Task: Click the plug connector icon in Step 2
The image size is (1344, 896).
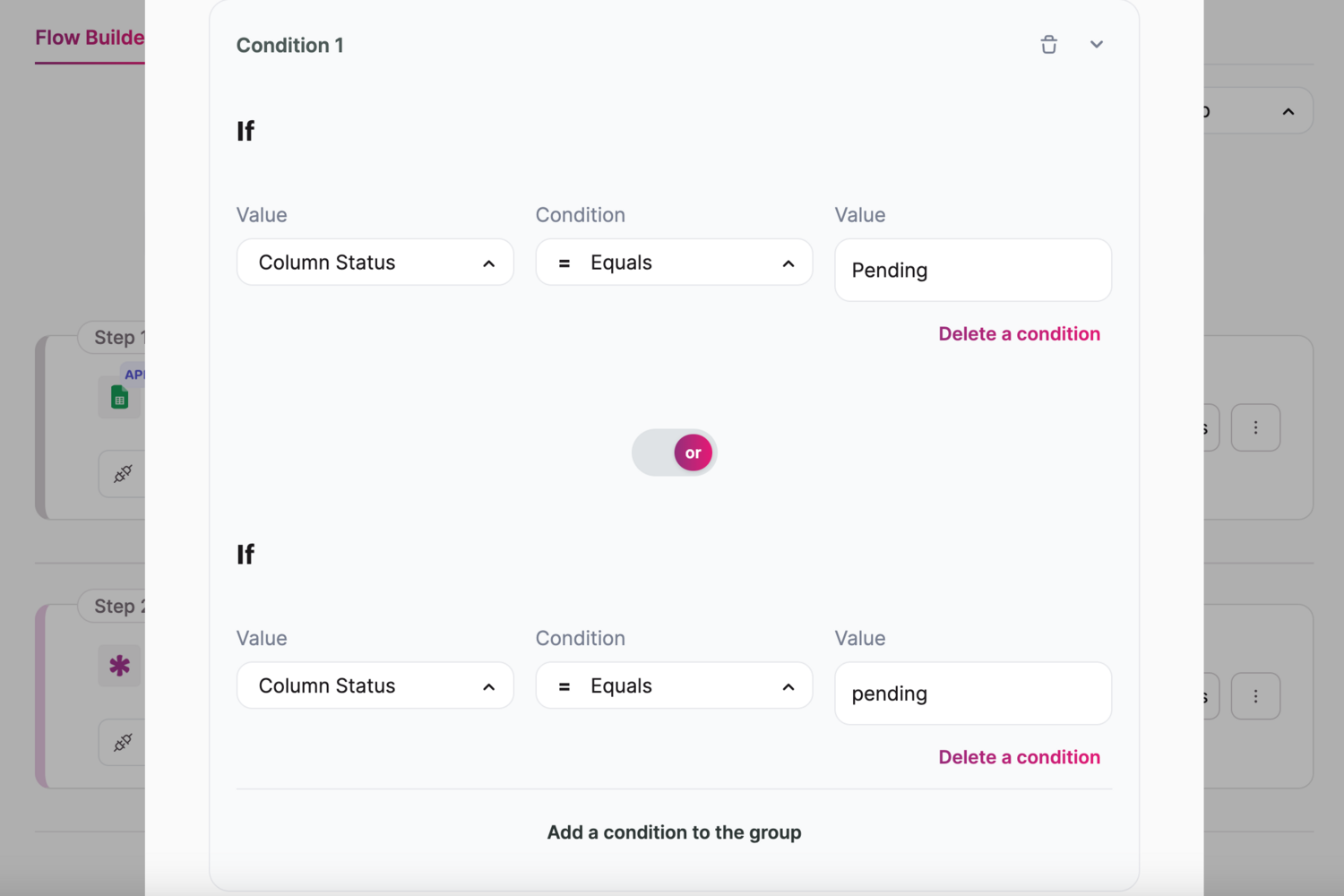Action: 123,742
